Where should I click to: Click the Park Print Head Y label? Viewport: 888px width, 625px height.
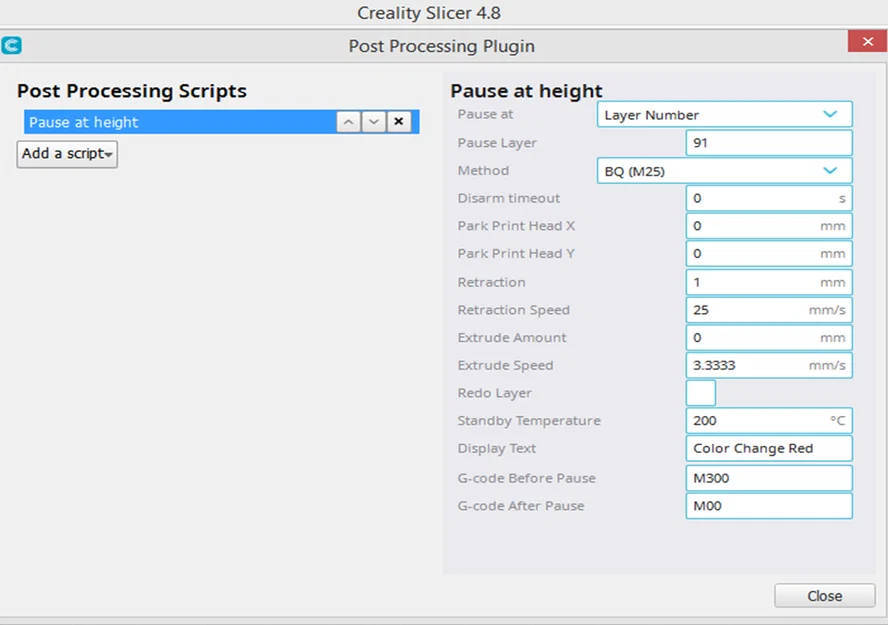click(x=516, y=254)
